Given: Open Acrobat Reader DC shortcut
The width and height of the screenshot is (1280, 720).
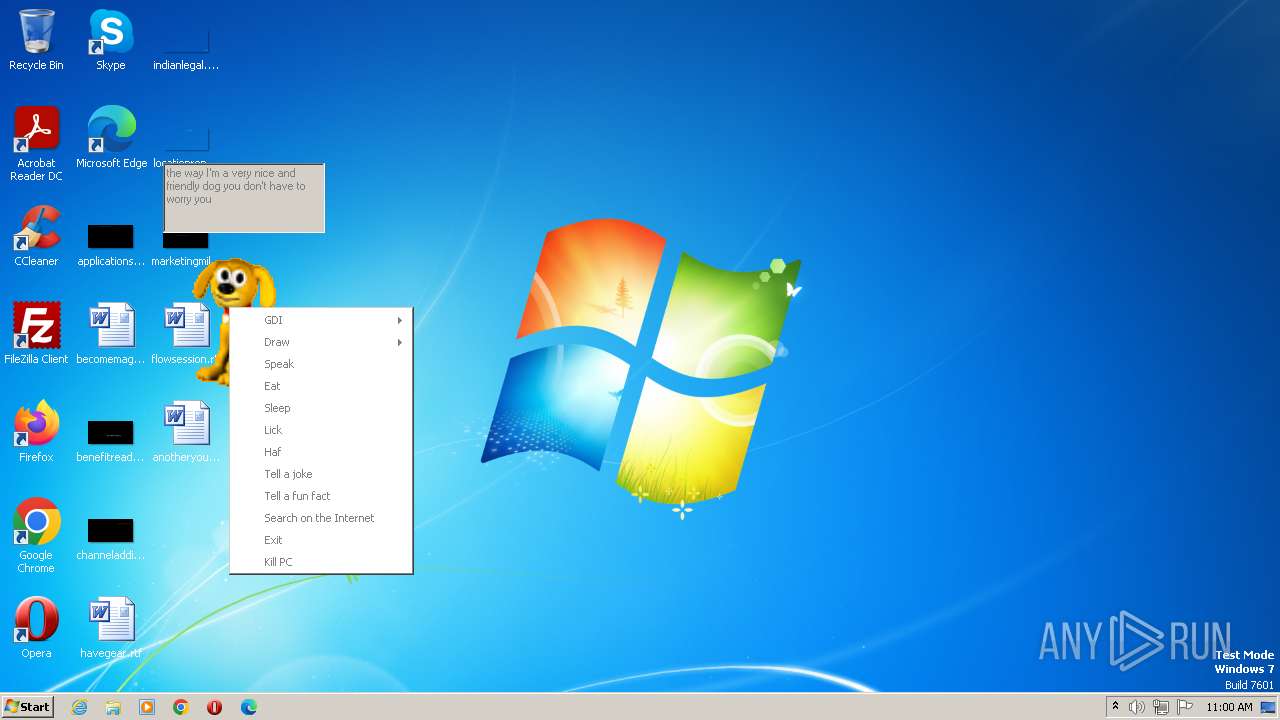Looking at the screenshot, I should (36, 144).
